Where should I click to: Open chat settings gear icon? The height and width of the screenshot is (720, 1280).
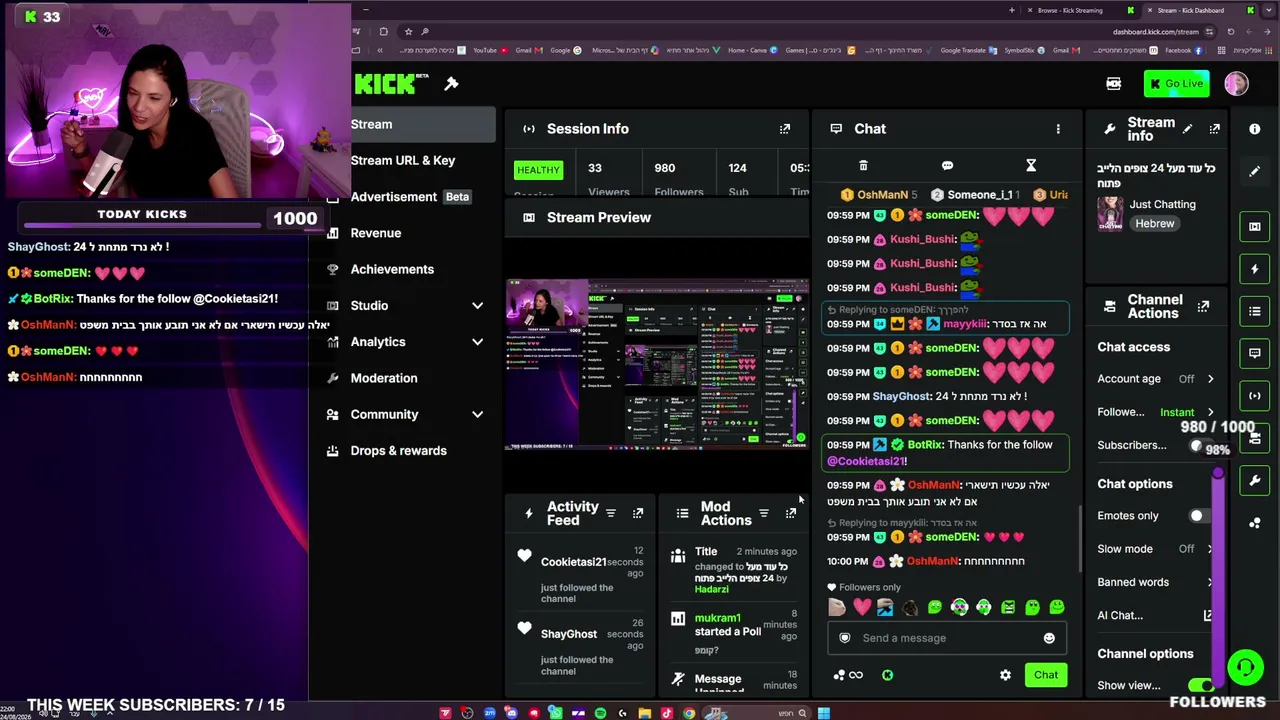point(1005,675)
